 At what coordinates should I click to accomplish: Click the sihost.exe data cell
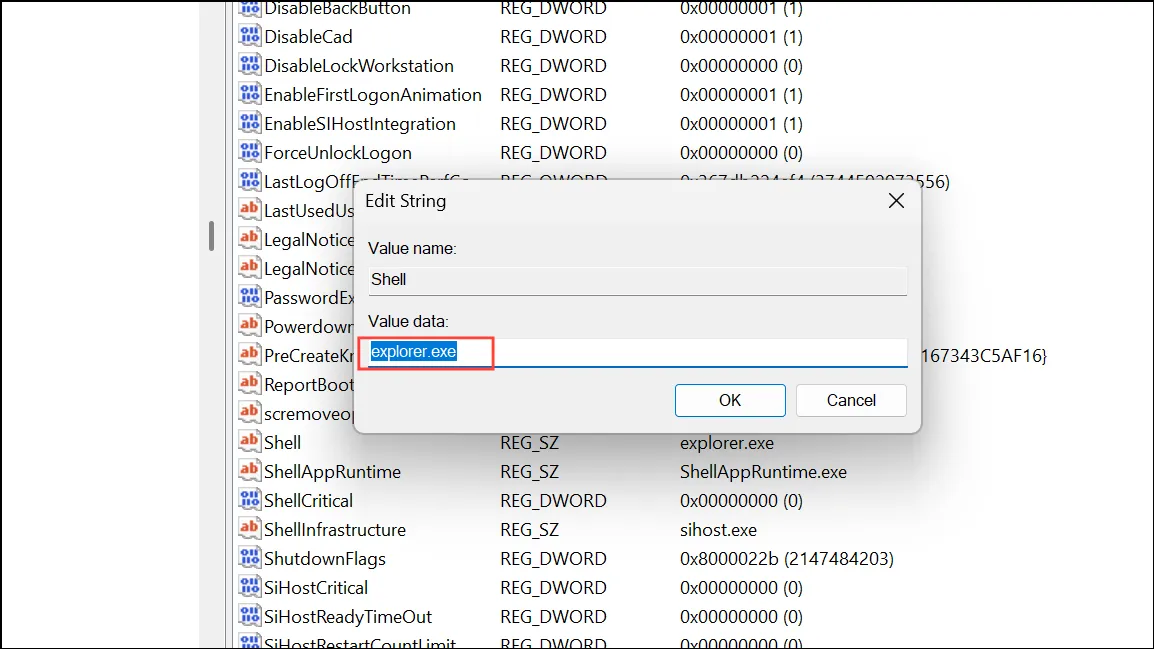[x=718, y=530]
